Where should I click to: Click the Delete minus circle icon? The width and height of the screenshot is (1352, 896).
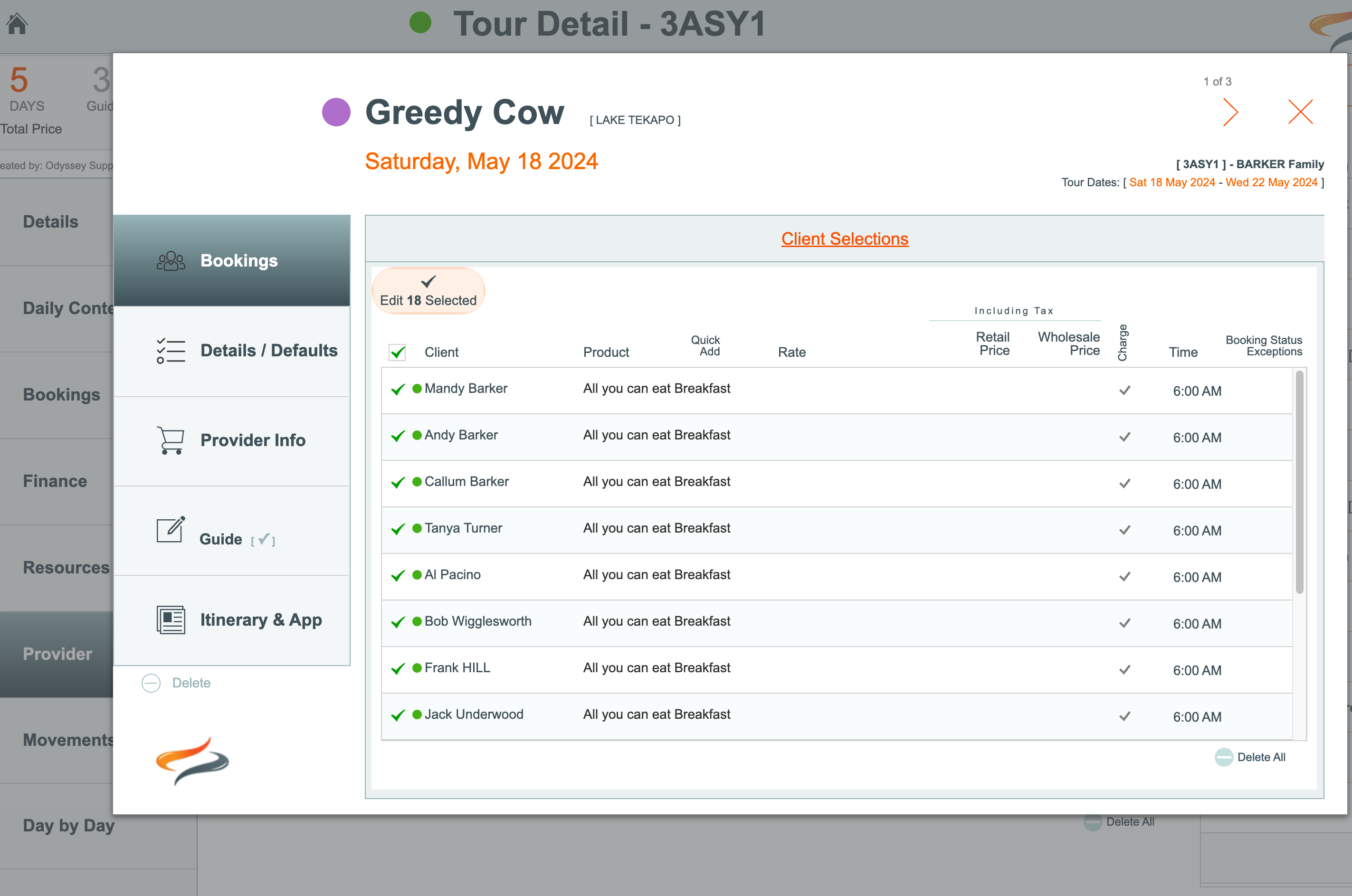(151, 683)
